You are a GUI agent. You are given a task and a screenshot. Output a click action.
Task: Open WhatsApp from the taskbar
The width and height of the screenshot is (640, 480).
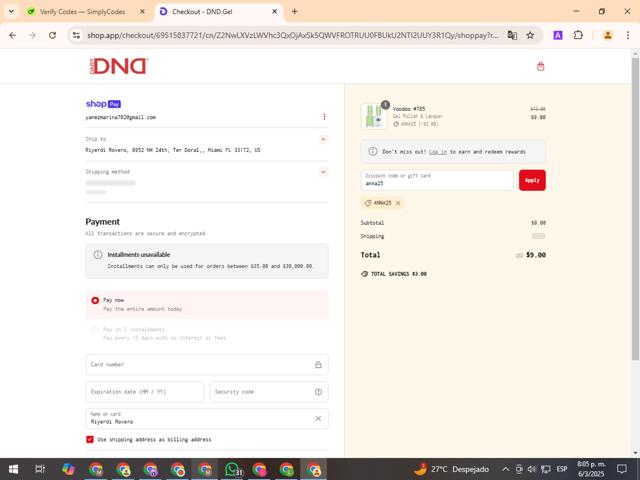[x=233, y=469]
